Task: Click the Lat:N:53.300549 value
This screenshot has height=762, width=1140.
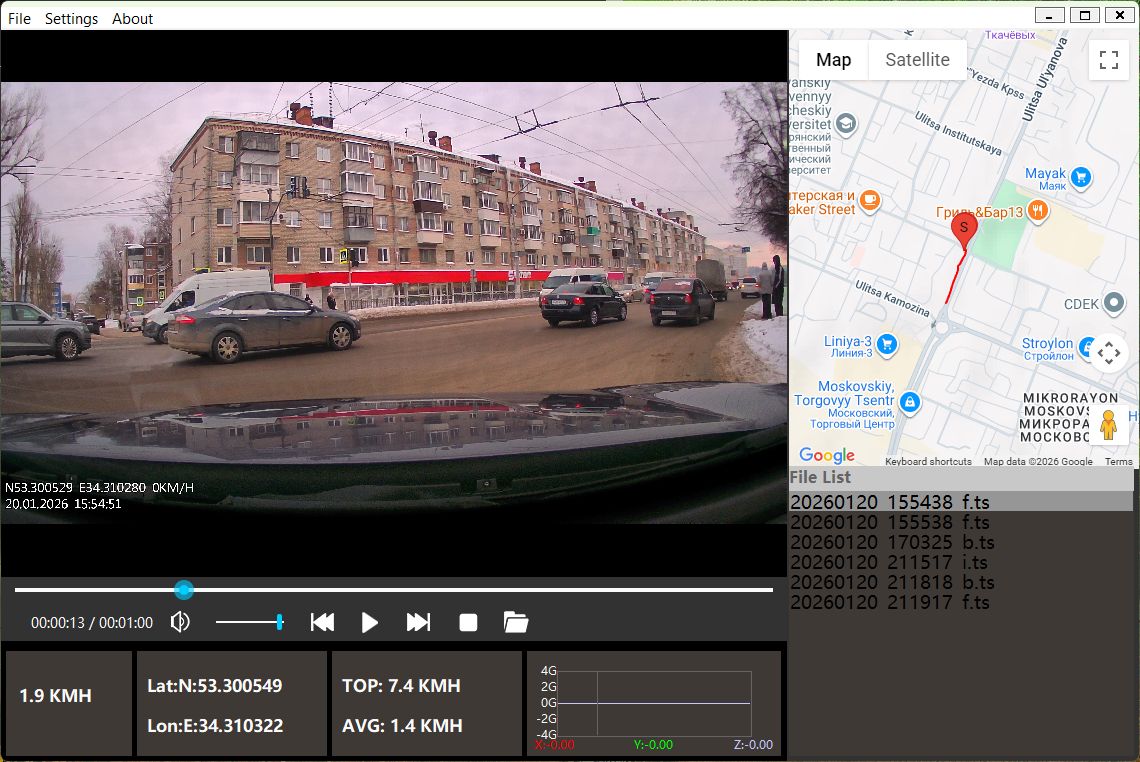Action: click(214, 686)
